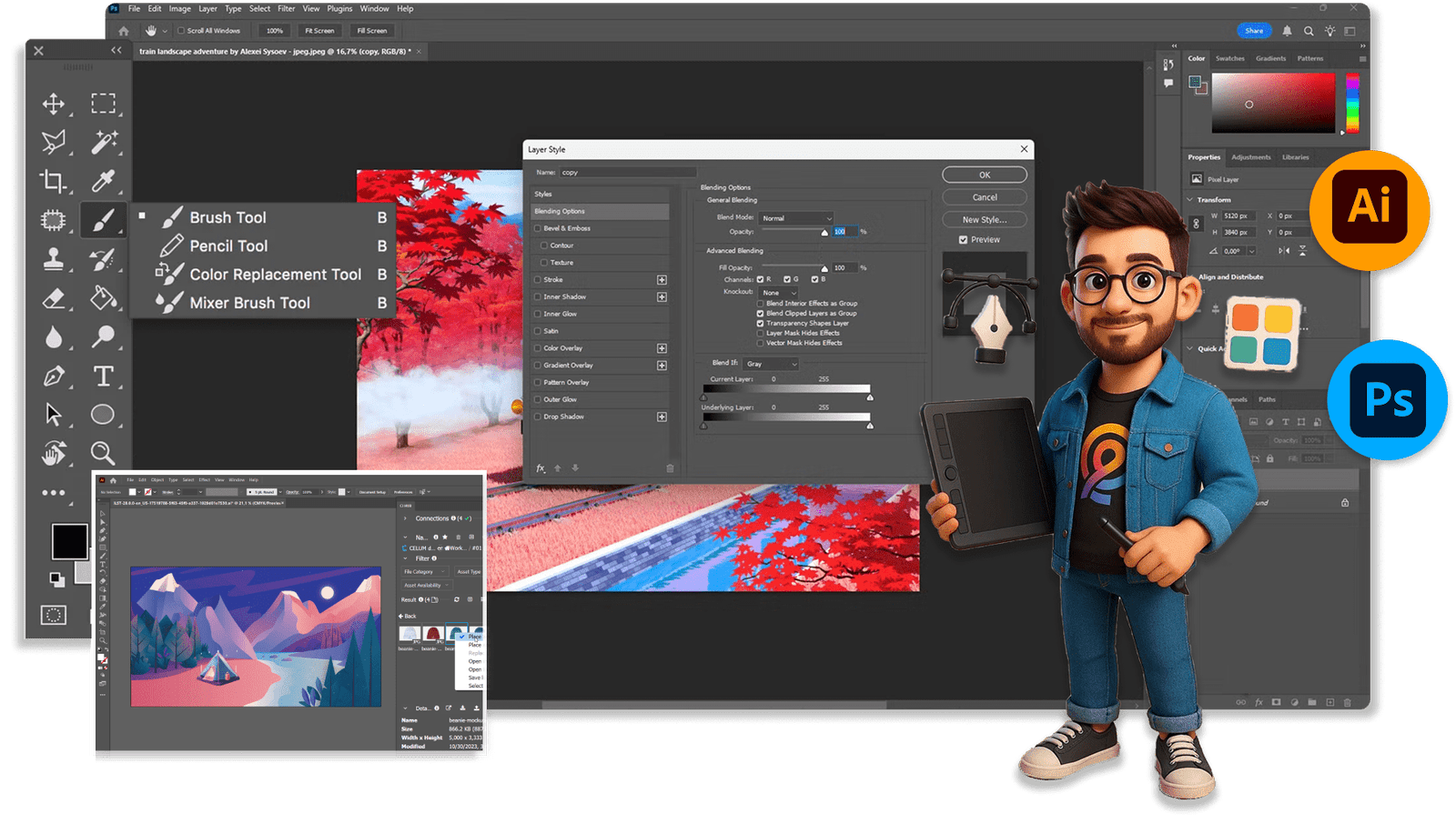Select the Crop tool
Image resolution: width=1456 pixels, height=834 pixels.
[54, 181]
